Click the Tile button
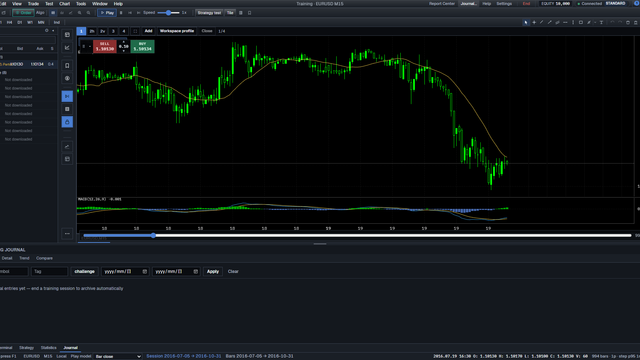Screen dimensions: 640x360 [x=230, y=13]
